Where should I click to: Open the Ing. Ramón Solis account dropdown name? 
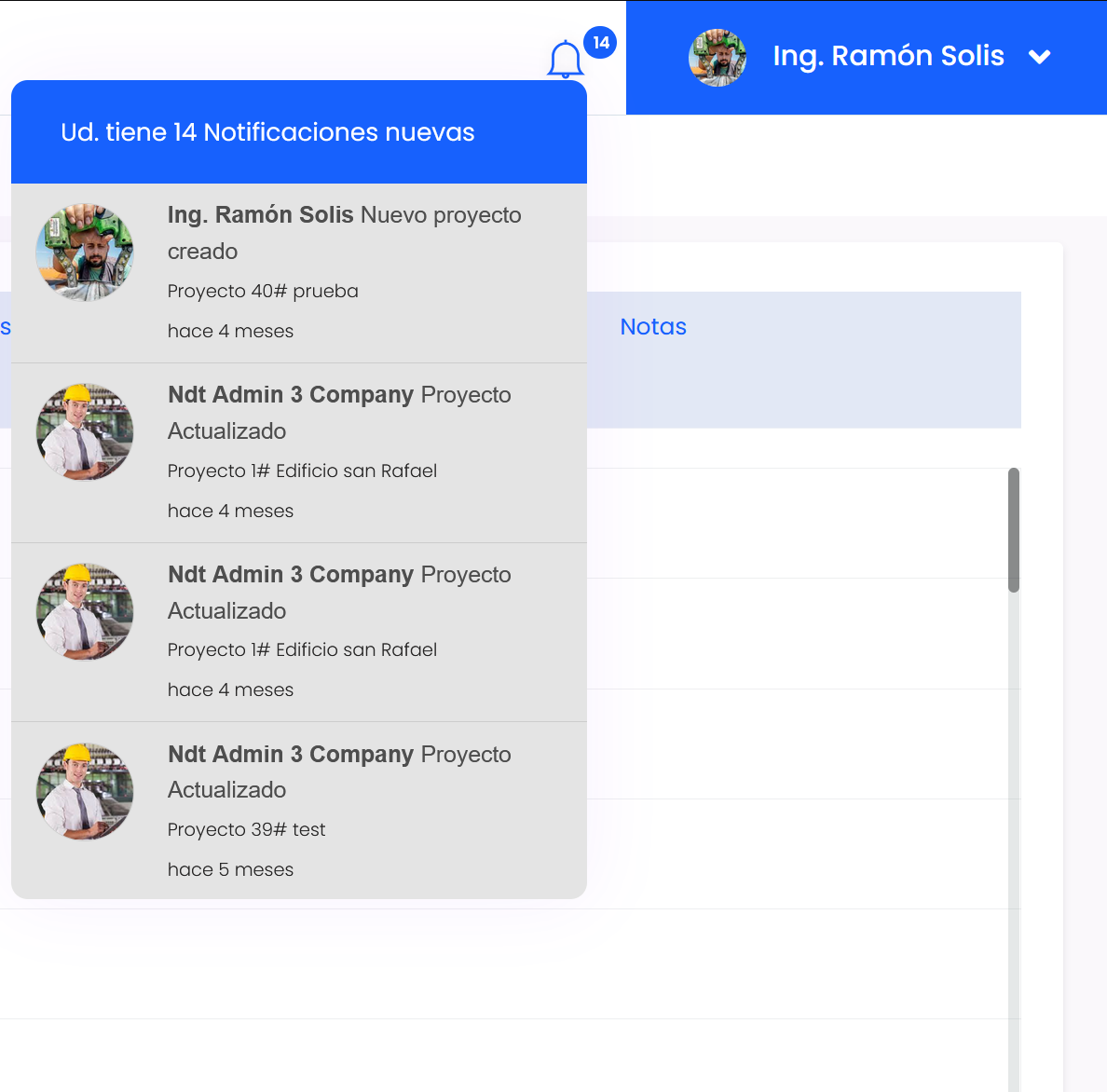coord(888,56)
